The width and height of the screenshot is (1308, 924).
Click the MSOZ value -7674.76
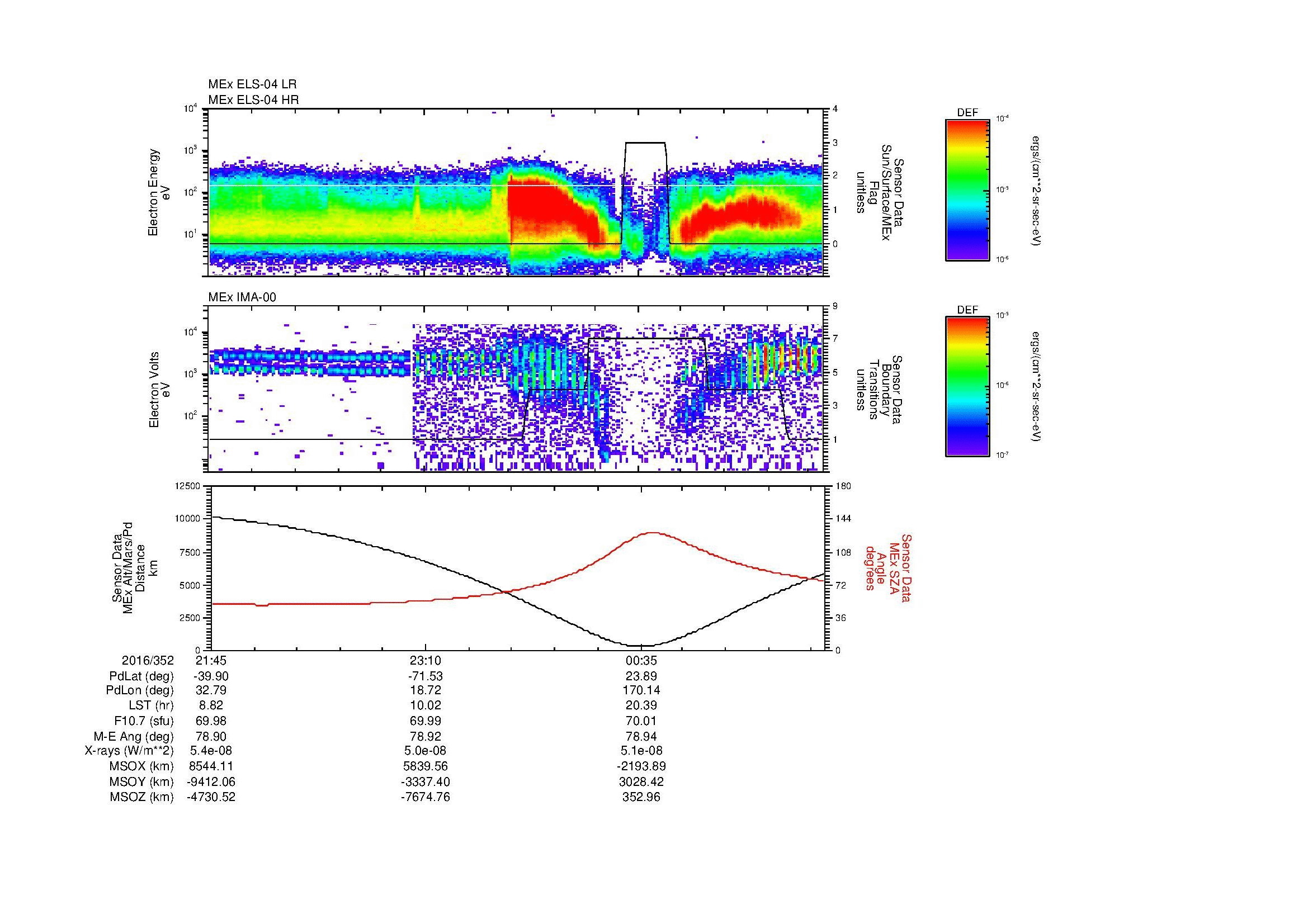click(425, 797)
